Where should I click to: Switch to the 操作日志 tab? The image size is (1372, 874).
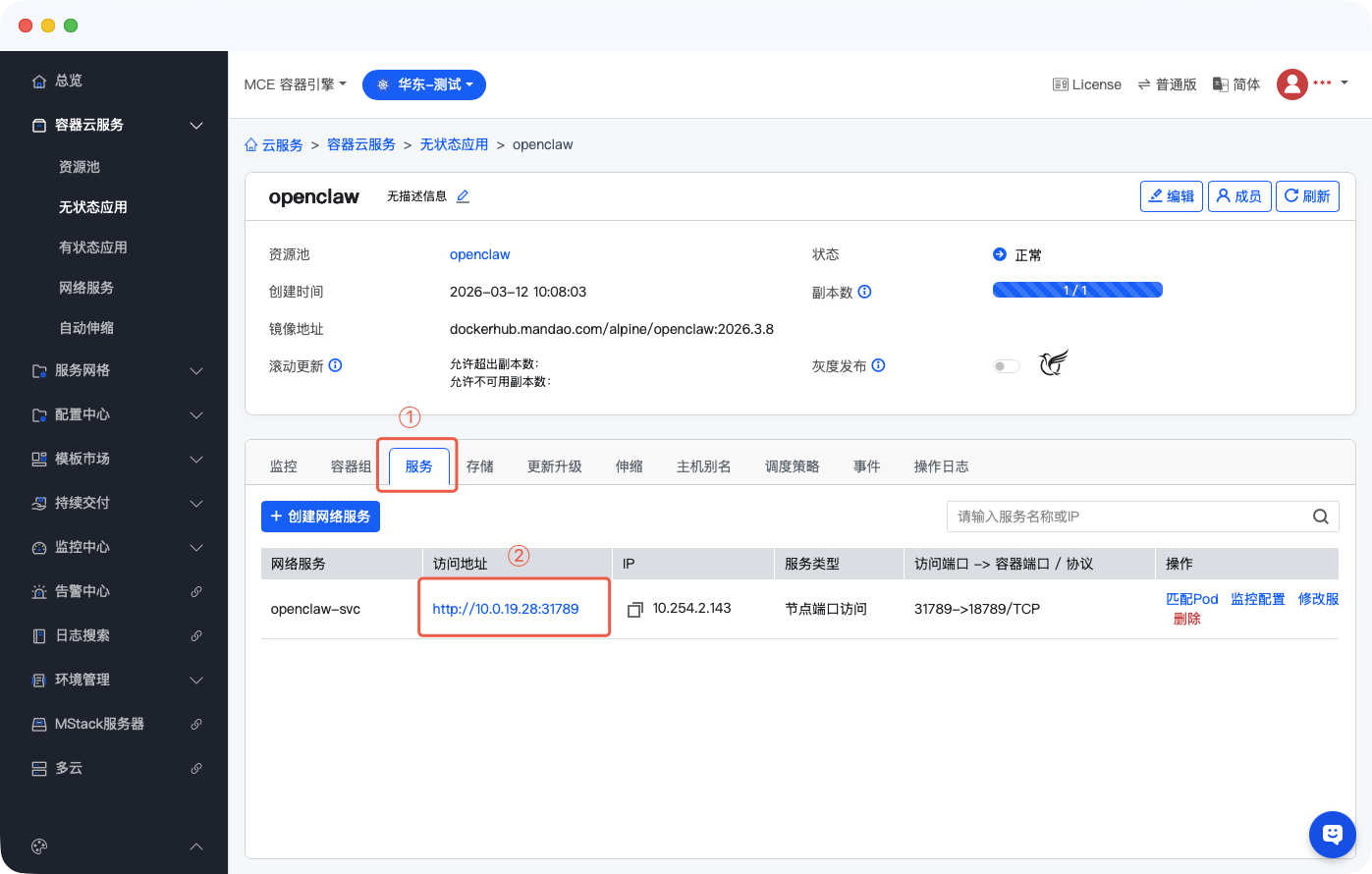pos(941,466)
